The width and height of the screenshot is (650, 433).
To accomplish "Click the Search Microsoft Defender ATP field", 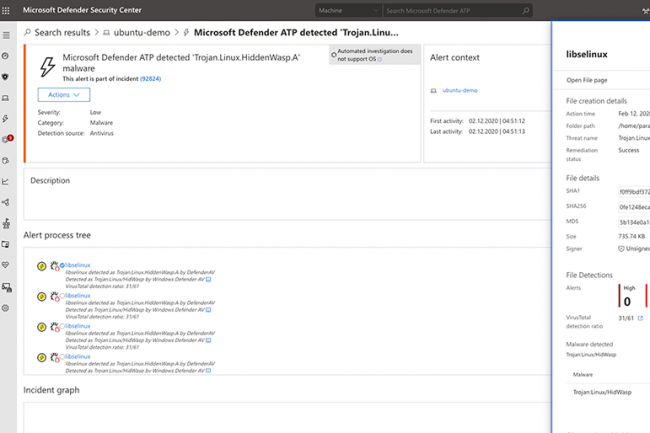I will (458, 10).
